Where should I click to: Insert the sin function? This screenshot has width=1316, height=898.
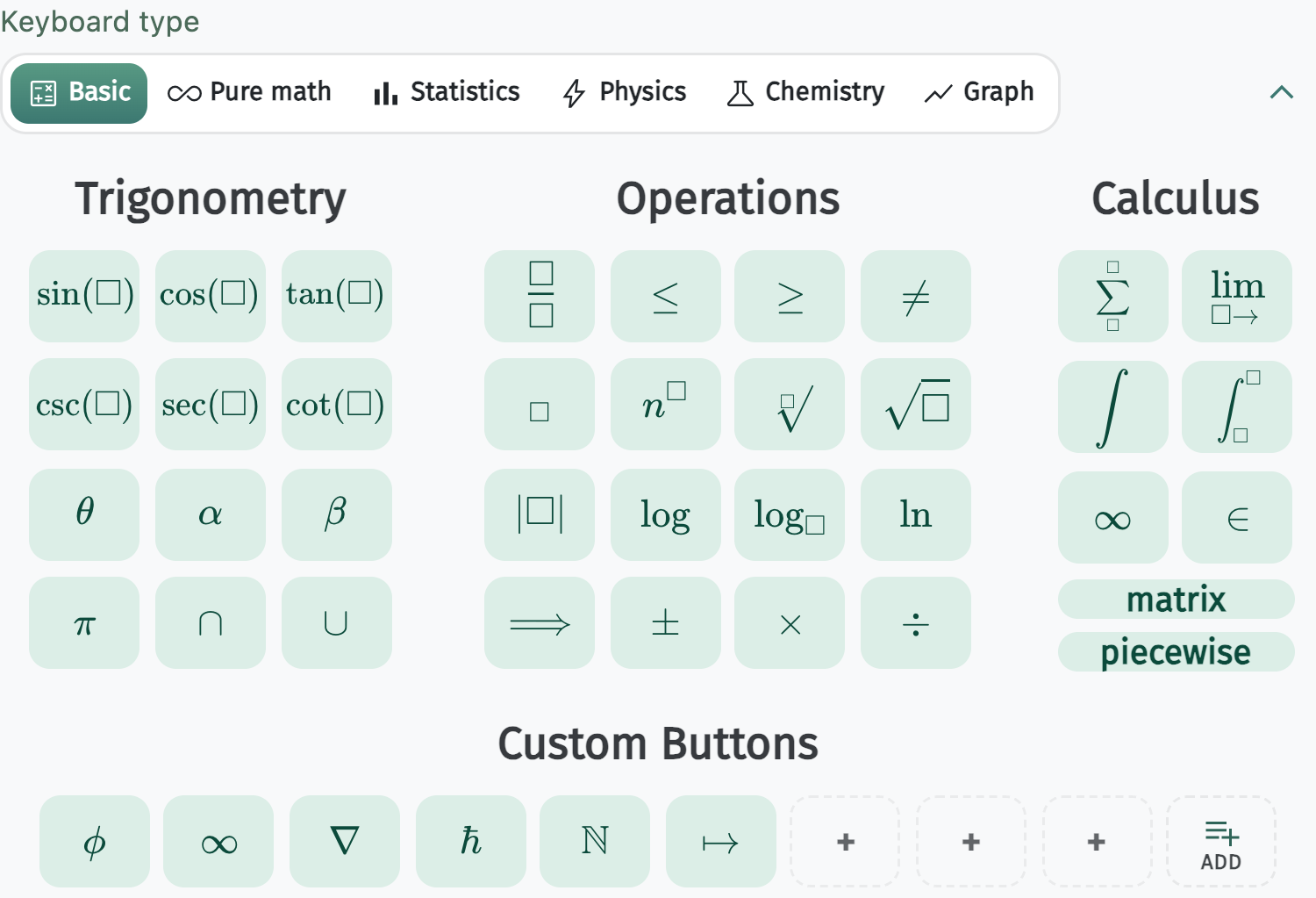[x=84, y=296]
